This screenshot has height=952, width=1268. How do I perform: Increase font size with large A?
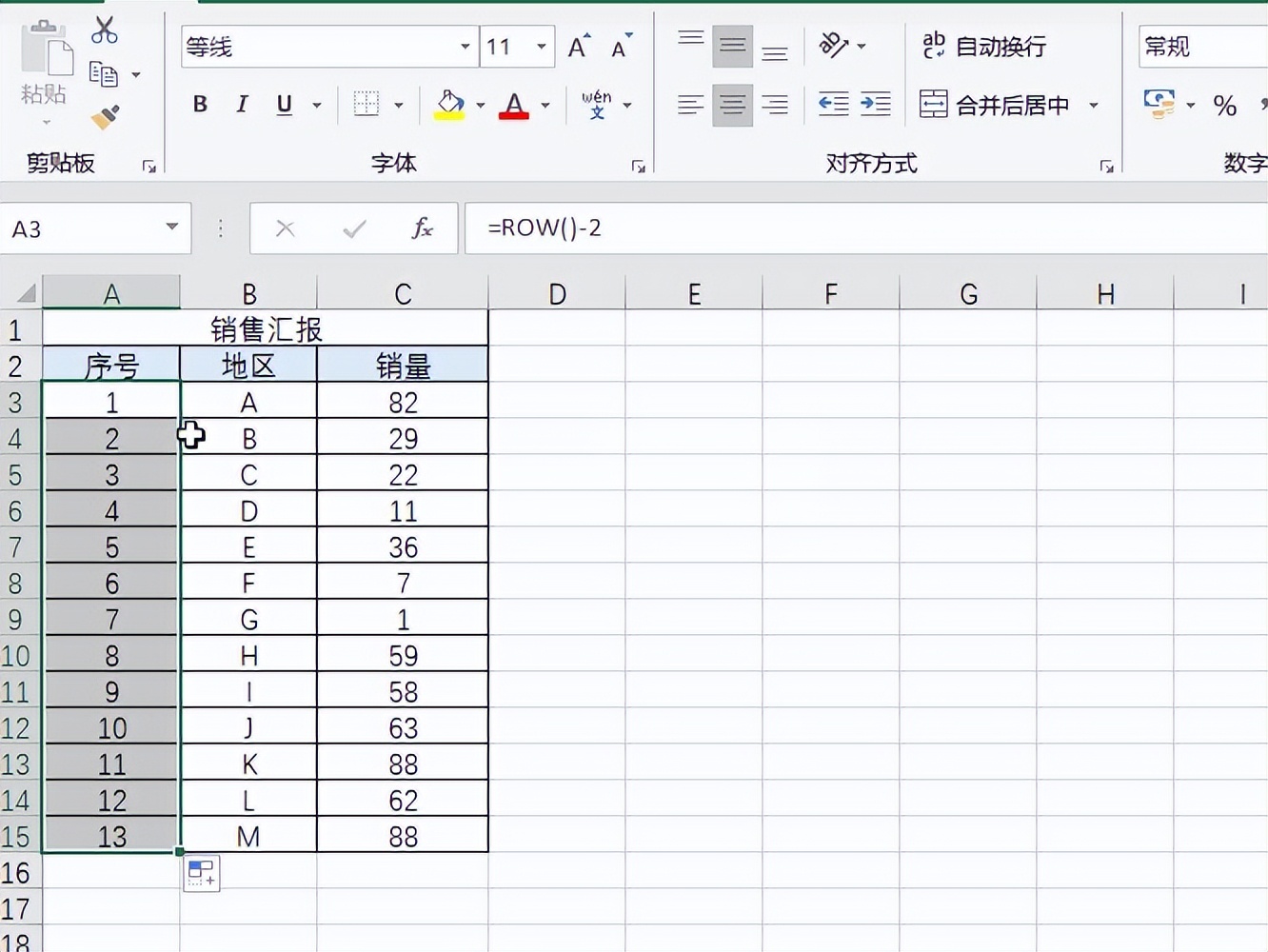(x=579, y=47)
